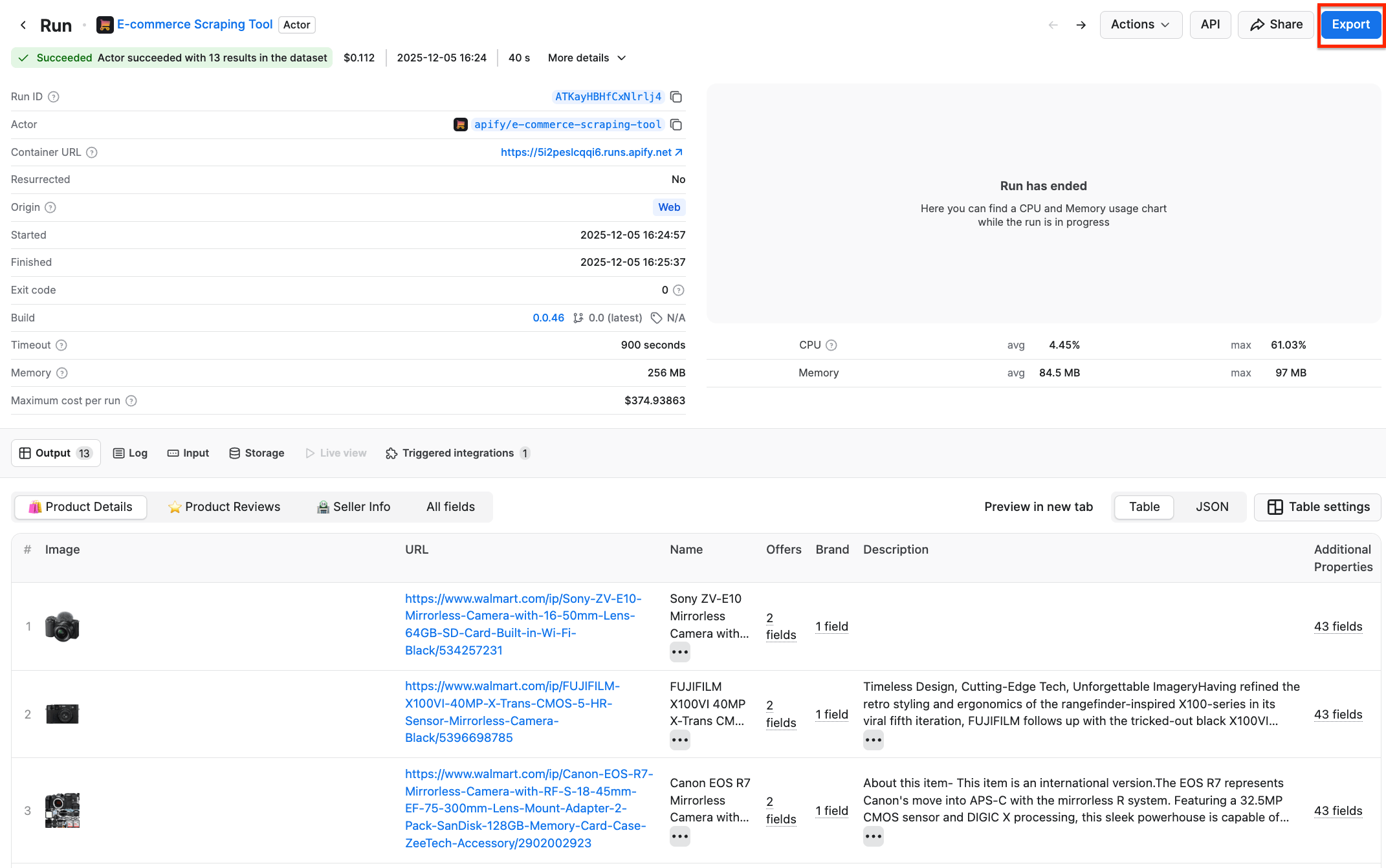Go to next run with right arrow
The width and height of the screenshot is (1386, 868).
1081,24
